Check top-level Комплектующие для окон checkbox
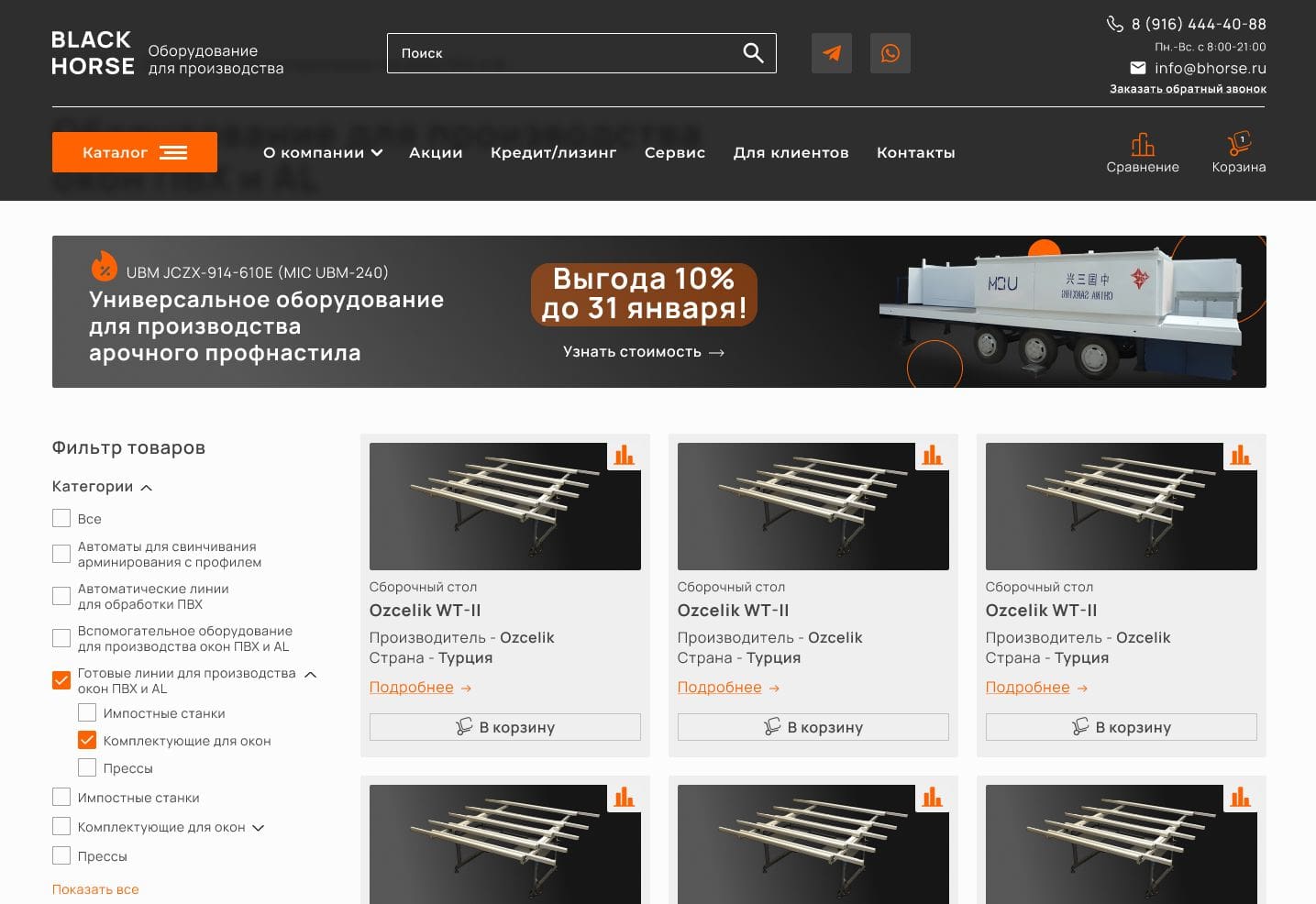The image size is (1316, 904). click(x=61, y=826)
